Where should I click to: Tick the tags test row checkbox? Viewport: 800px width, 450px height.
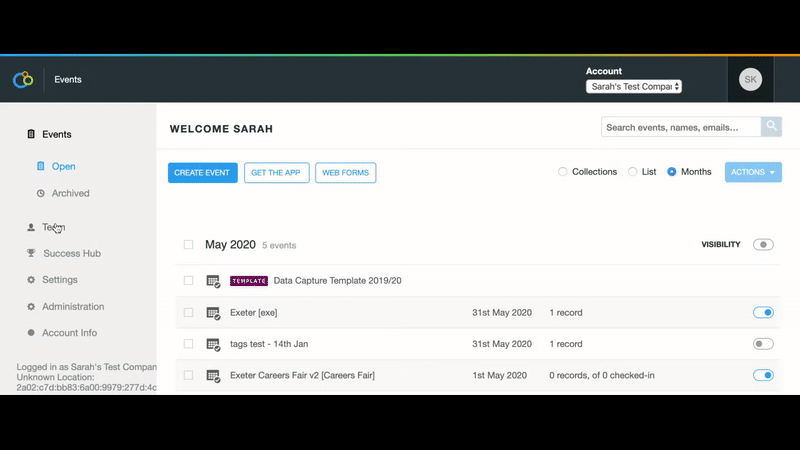point(188,344)
